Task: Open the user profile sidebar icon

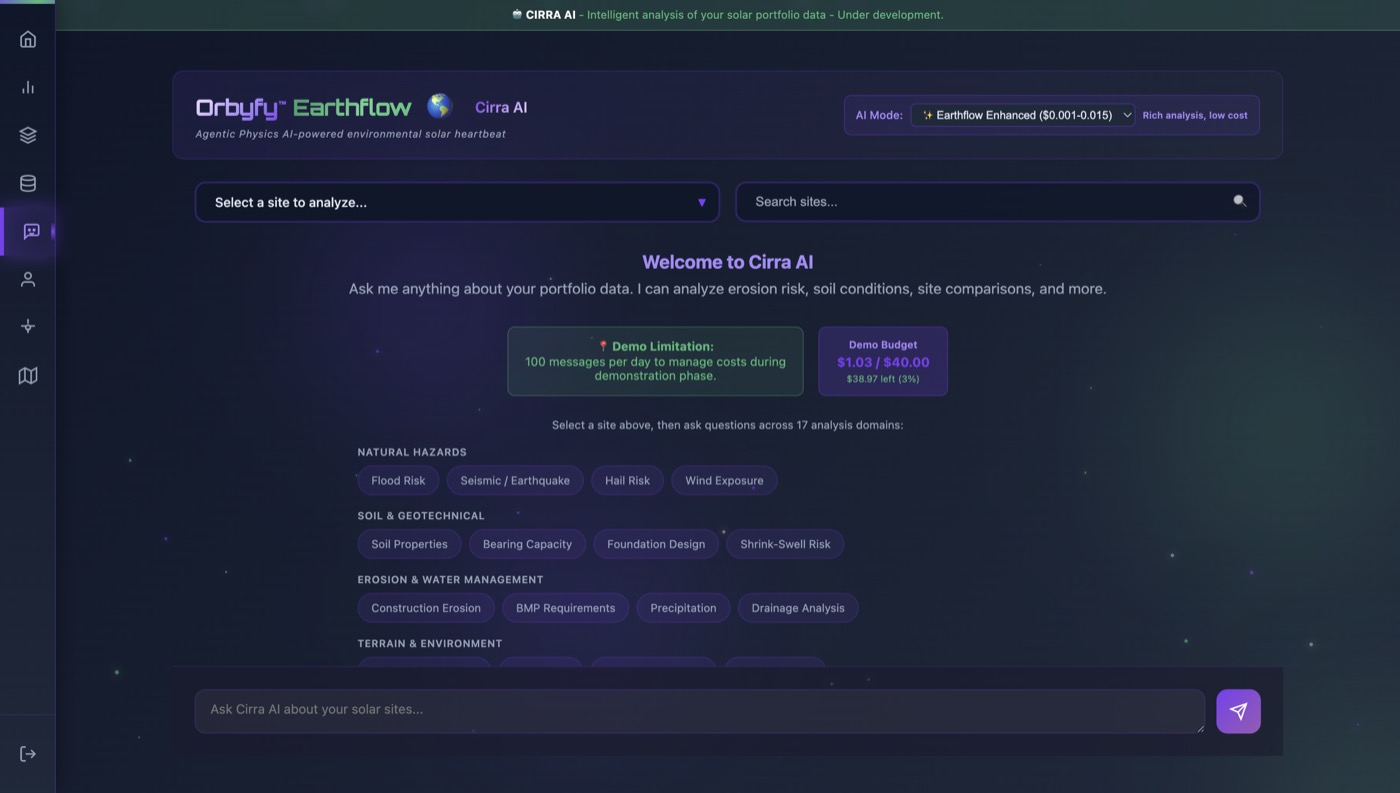Action: pos(28,279)
